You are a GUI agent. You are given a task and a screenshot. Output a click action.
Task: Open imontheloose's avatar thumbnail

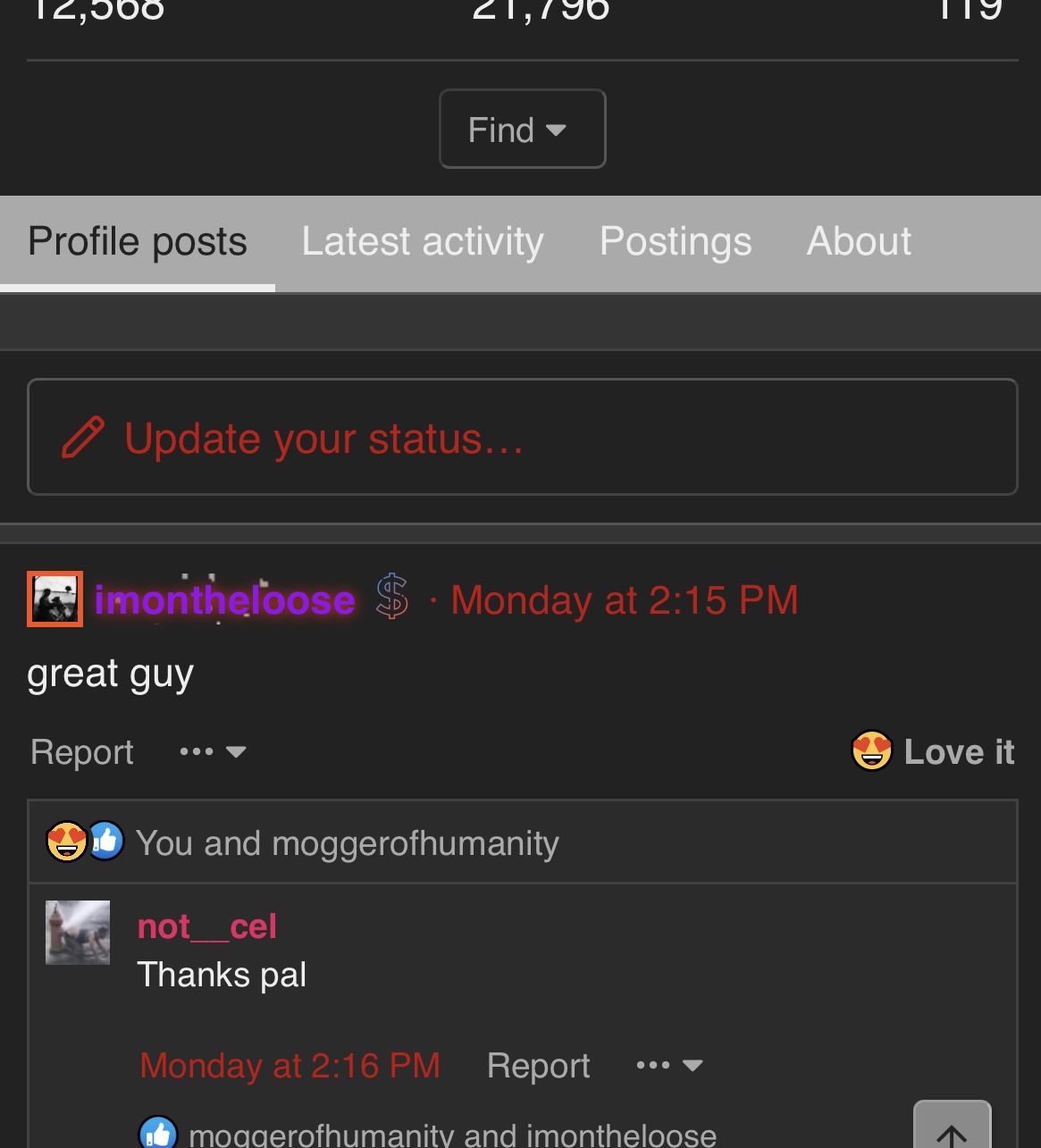[x=55, y=599]
